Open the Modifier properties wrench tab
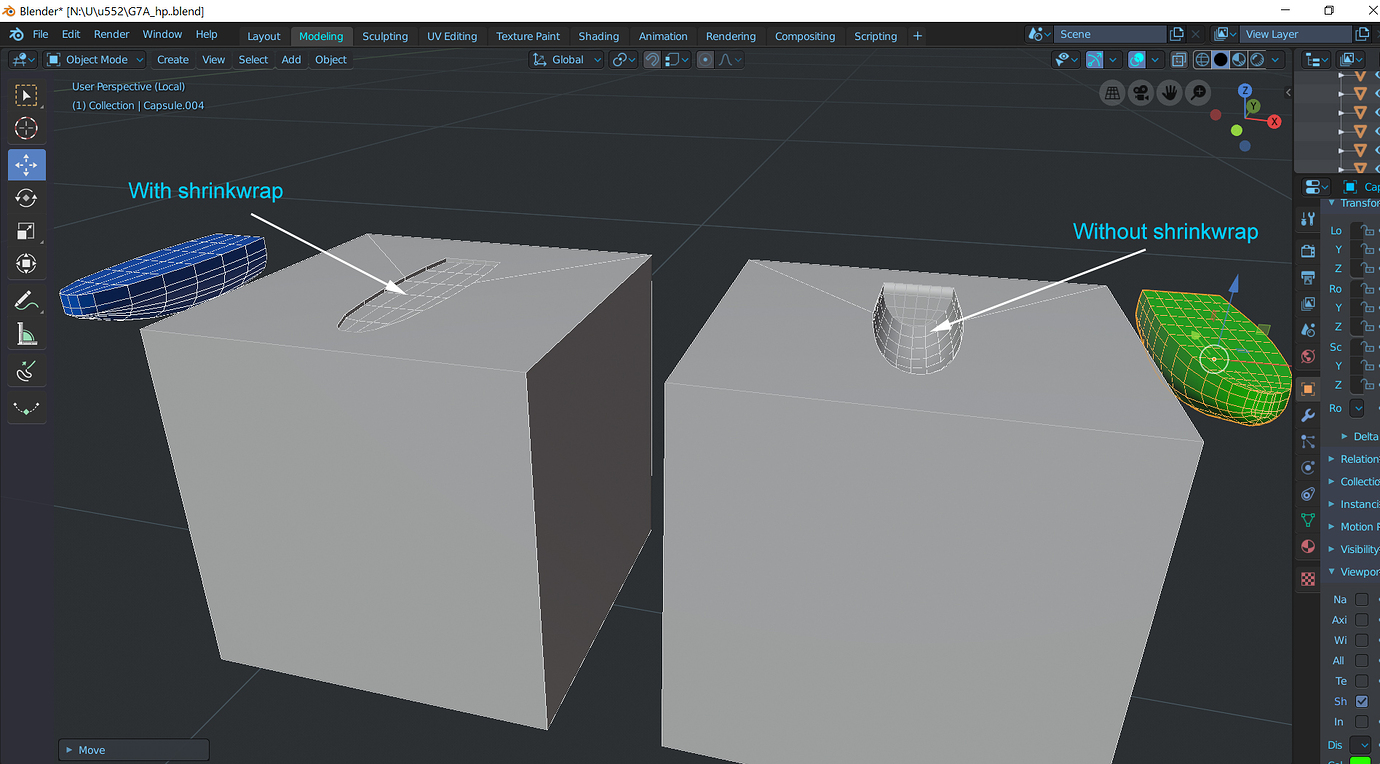Image resolution: width=1380 pixels, height=764 pixels. 1308,415
